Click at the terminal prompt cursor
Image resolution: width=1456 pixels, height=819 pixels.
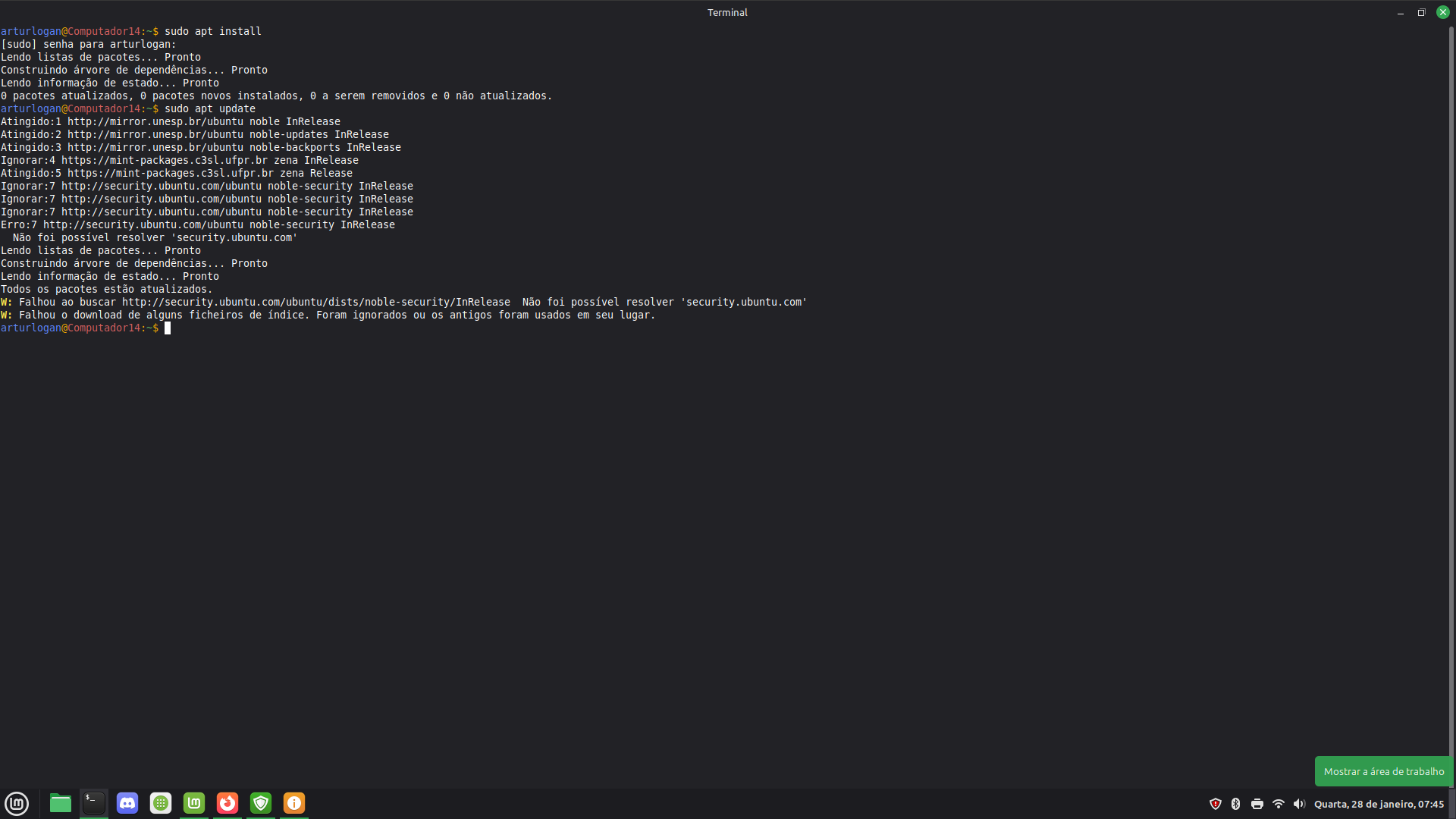168,328
